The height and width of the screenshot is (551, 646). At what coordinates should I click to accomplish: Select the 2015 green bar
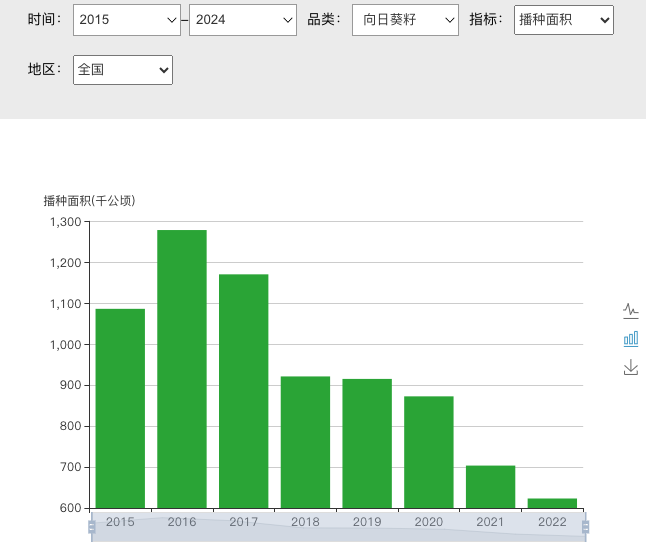point(120,408)
